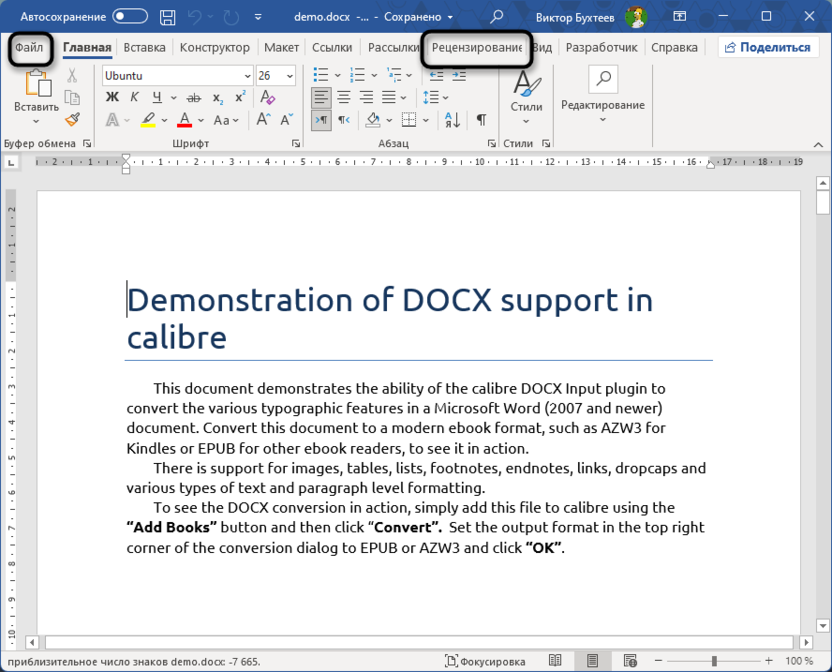The height and width of the screenshot is (672, 832).
Task: Customize Quick Access Toolbar dropdown
Action: [x=258, y=17]
